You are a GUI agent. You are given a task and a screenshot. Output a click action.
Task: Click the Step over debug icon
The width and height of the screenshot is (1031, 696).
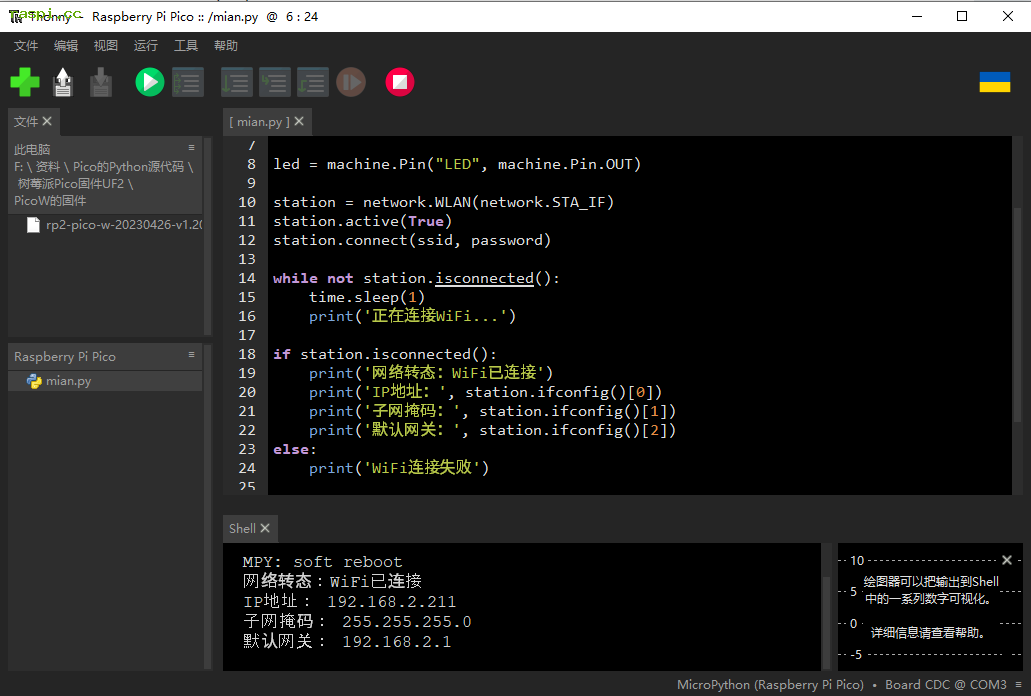point(237,82)
